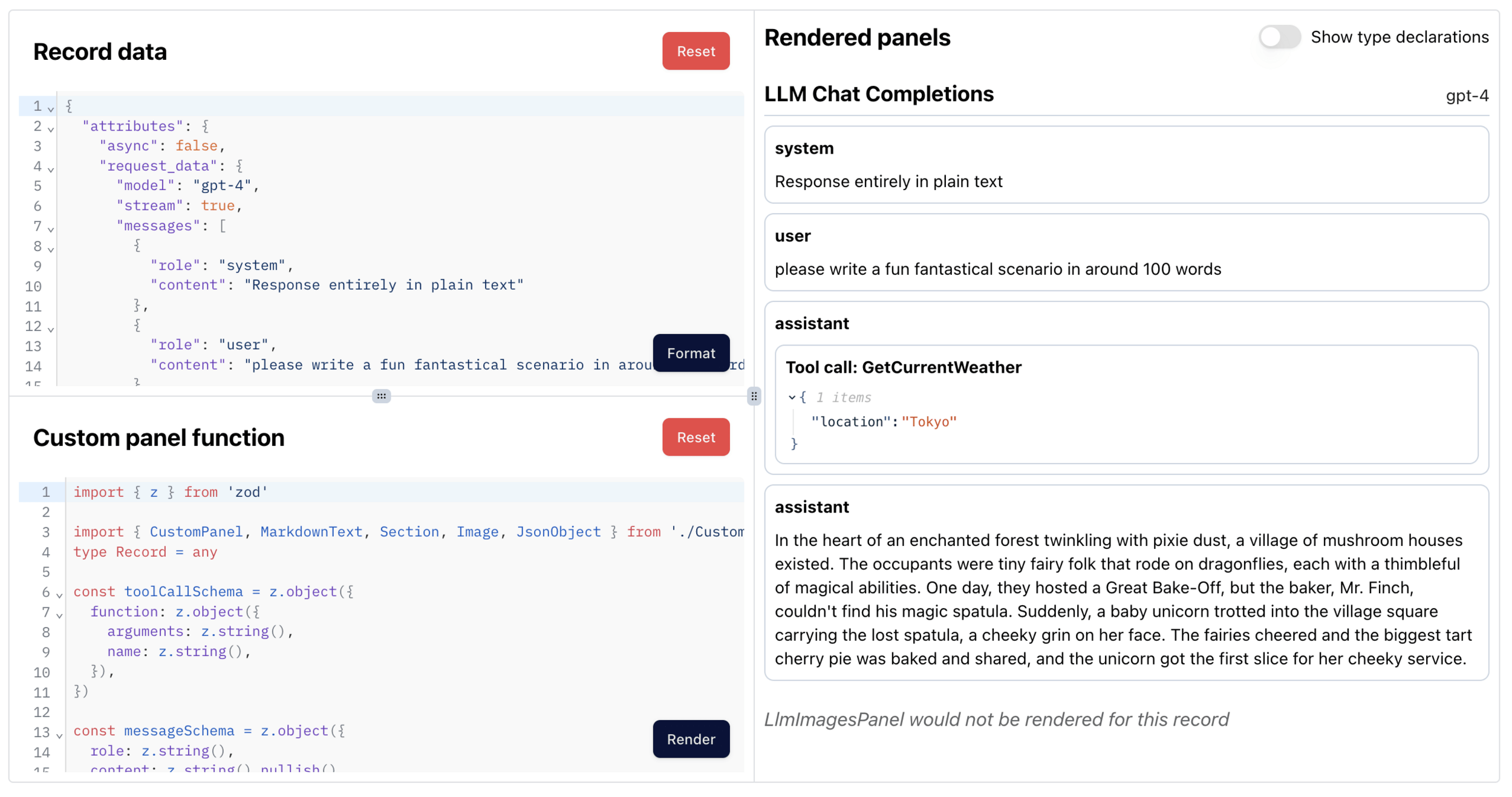The height and width of the screenshot is (797, 1512).
Task: Fold toolCallSchema definition at line 6
Action: coord(59,595)
